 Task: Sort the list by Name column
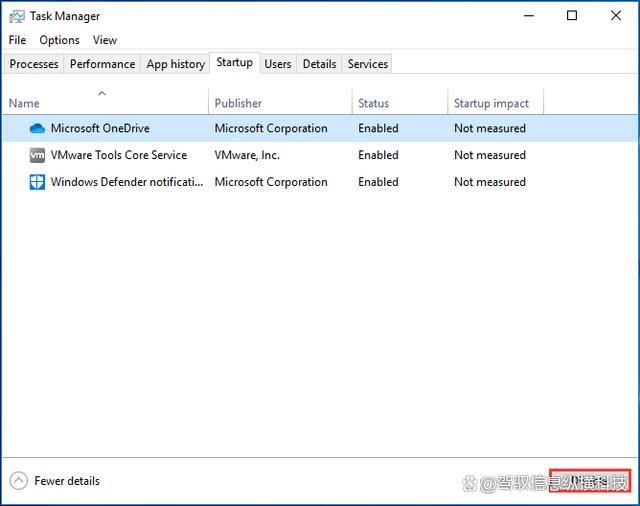pos(24,103)
